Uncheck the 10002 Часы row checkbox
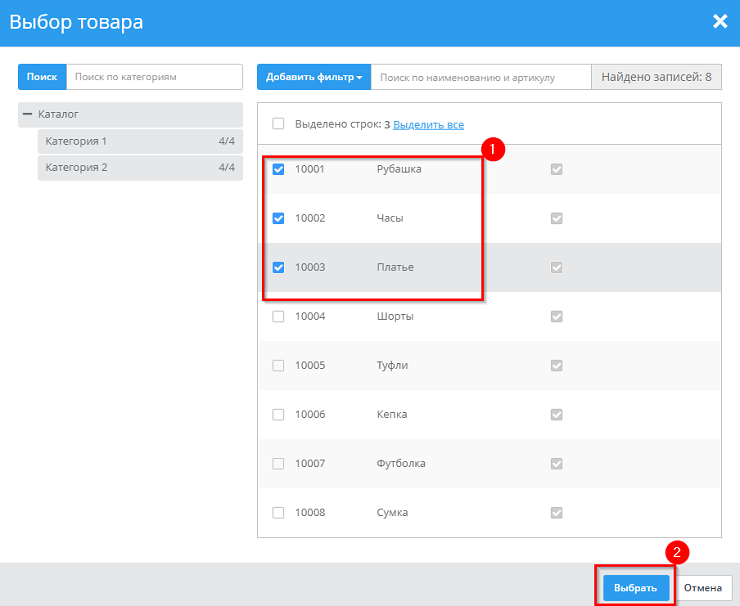Image resolution: width=740 pixels, height=606 pixels. tap(279, 218)
